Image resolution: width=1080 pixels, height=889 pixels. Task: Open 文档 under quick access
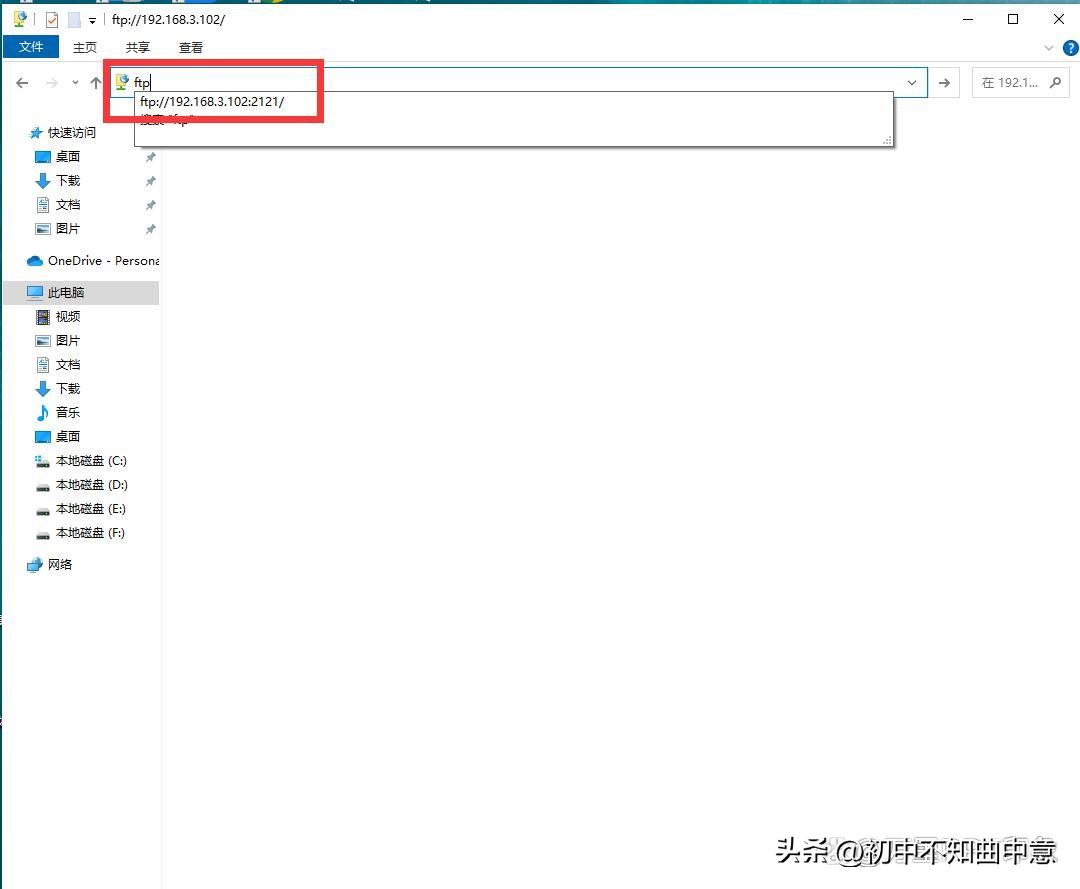point(68,205)
